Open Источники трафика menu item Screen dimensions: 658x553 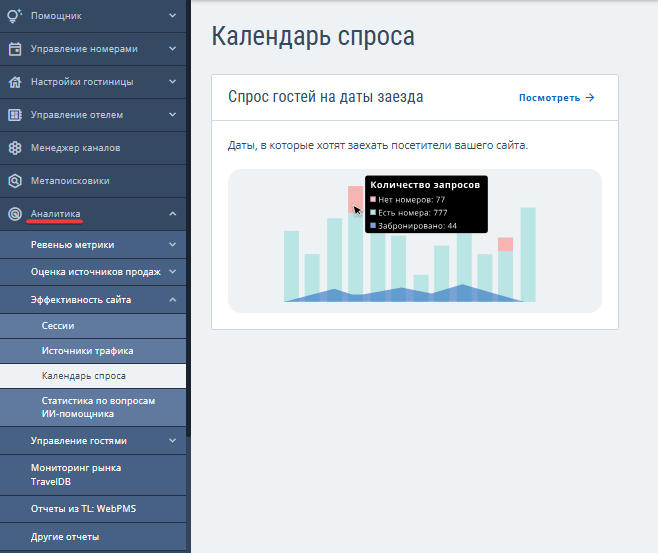tap(87, 351)
